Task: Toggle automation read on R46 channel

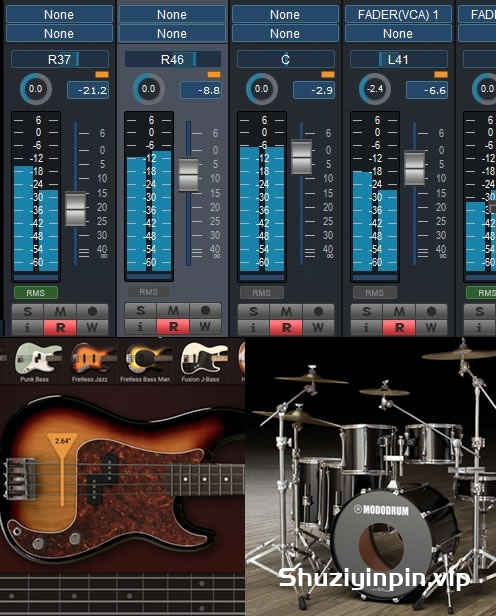Action: click(x=173, y=326)
